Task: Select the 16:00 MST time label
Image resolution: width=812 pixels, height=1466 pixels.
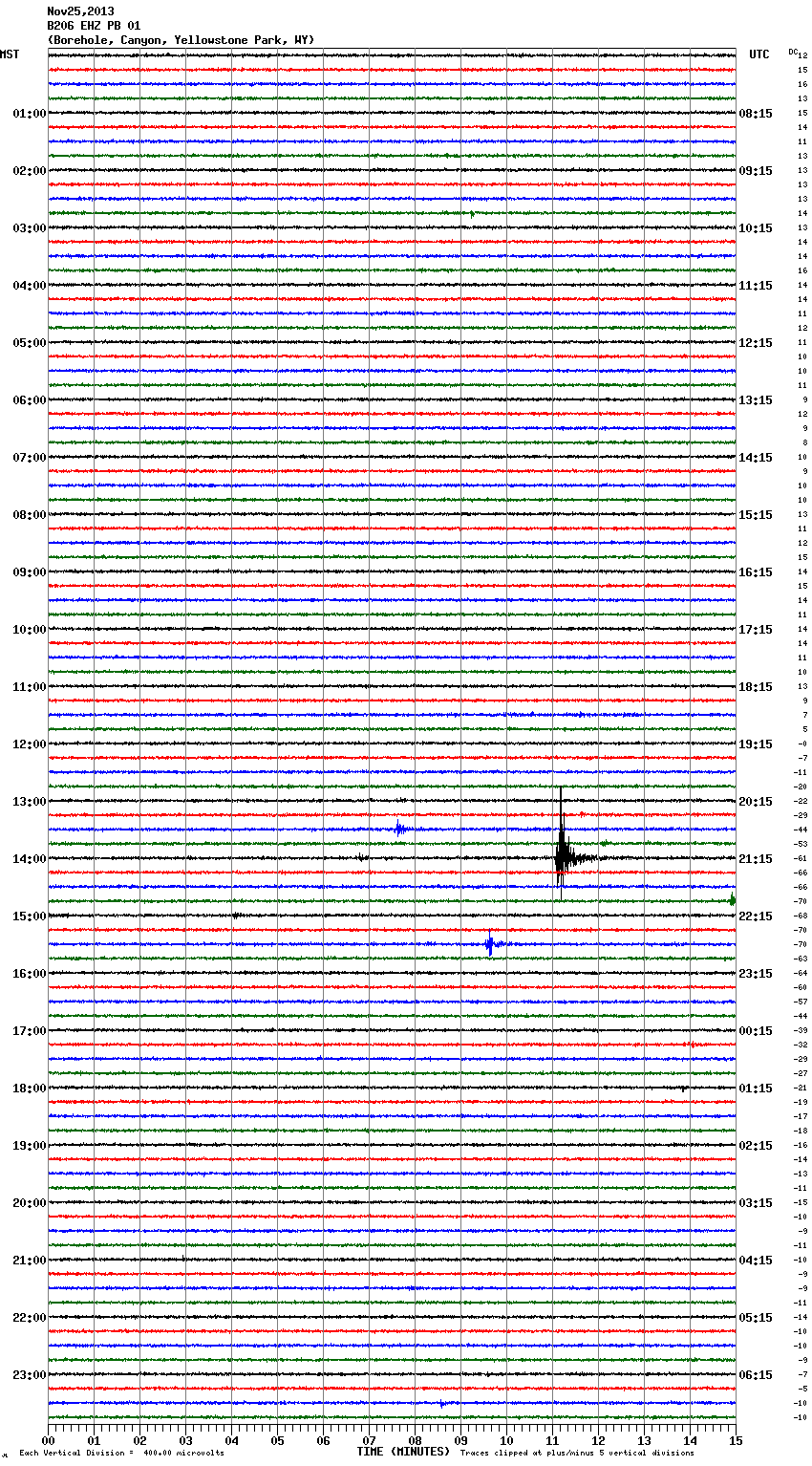Action: [30, 974]
